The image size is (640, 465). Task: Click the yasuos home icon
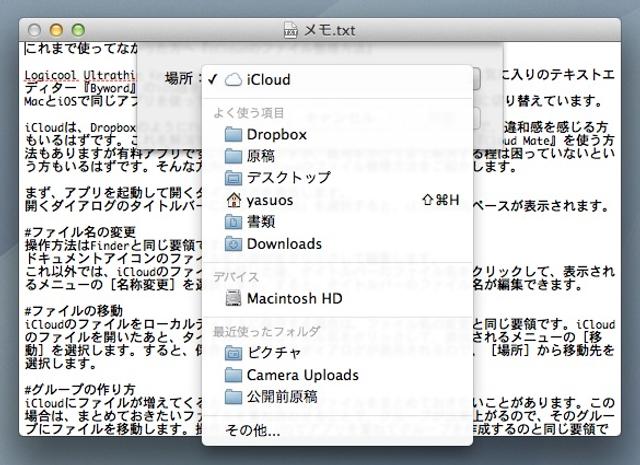pyautogui.click(x=234, y=200)
